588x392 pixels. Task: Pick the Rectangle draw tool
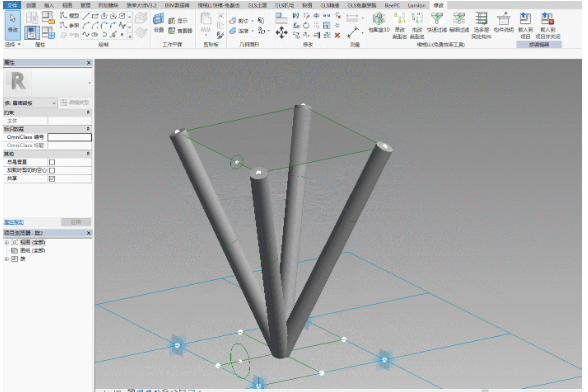95,16
